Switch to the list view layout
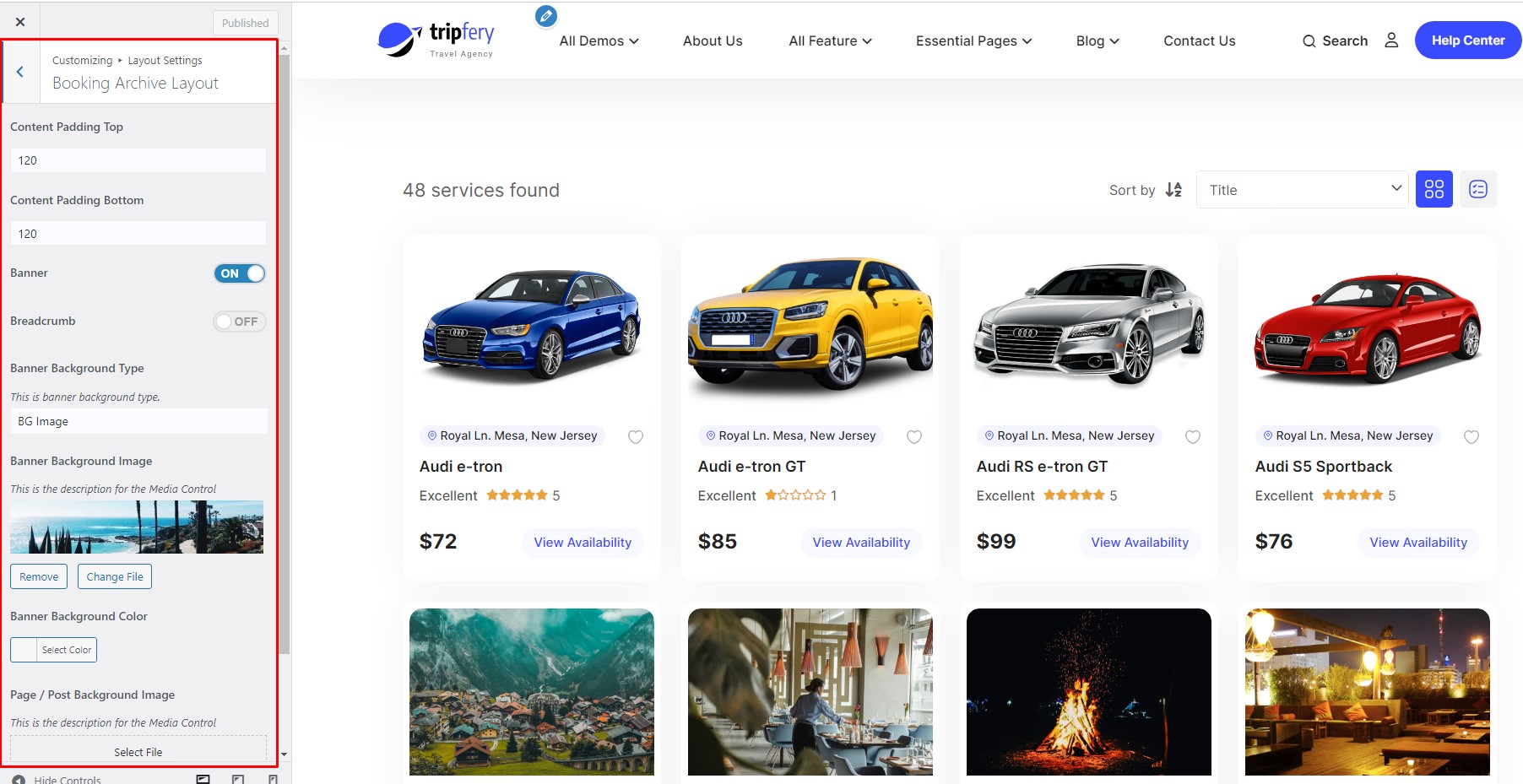This screenshot has width=1523, height=784. point(1477,189)
